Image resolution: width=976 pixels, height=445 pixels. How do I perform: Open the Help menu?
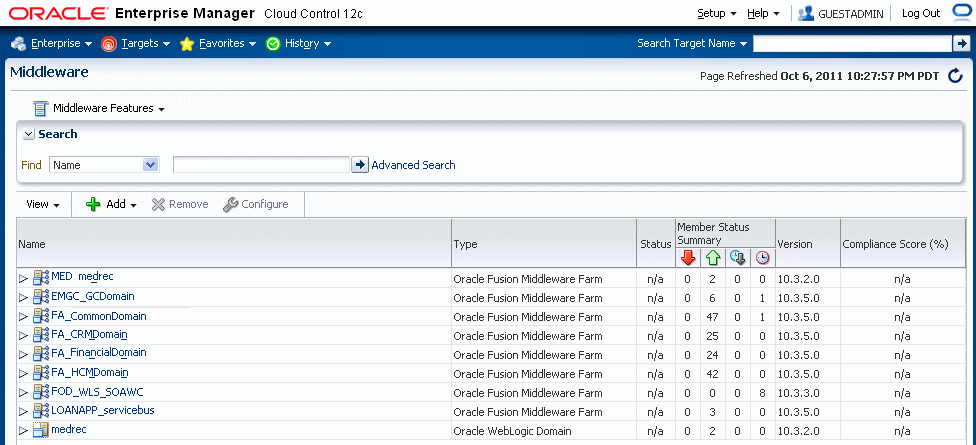click(x=762, y=13)
